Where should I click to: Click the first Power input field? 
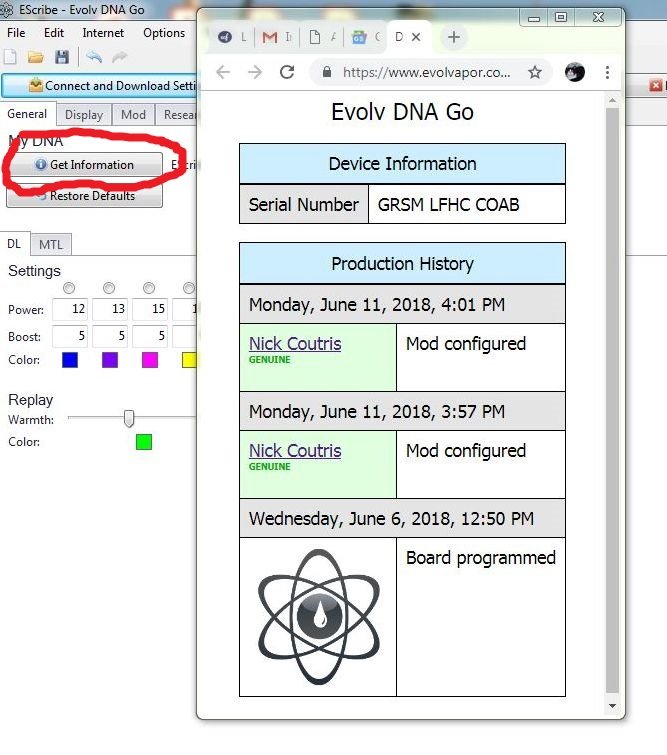point(70,310)
